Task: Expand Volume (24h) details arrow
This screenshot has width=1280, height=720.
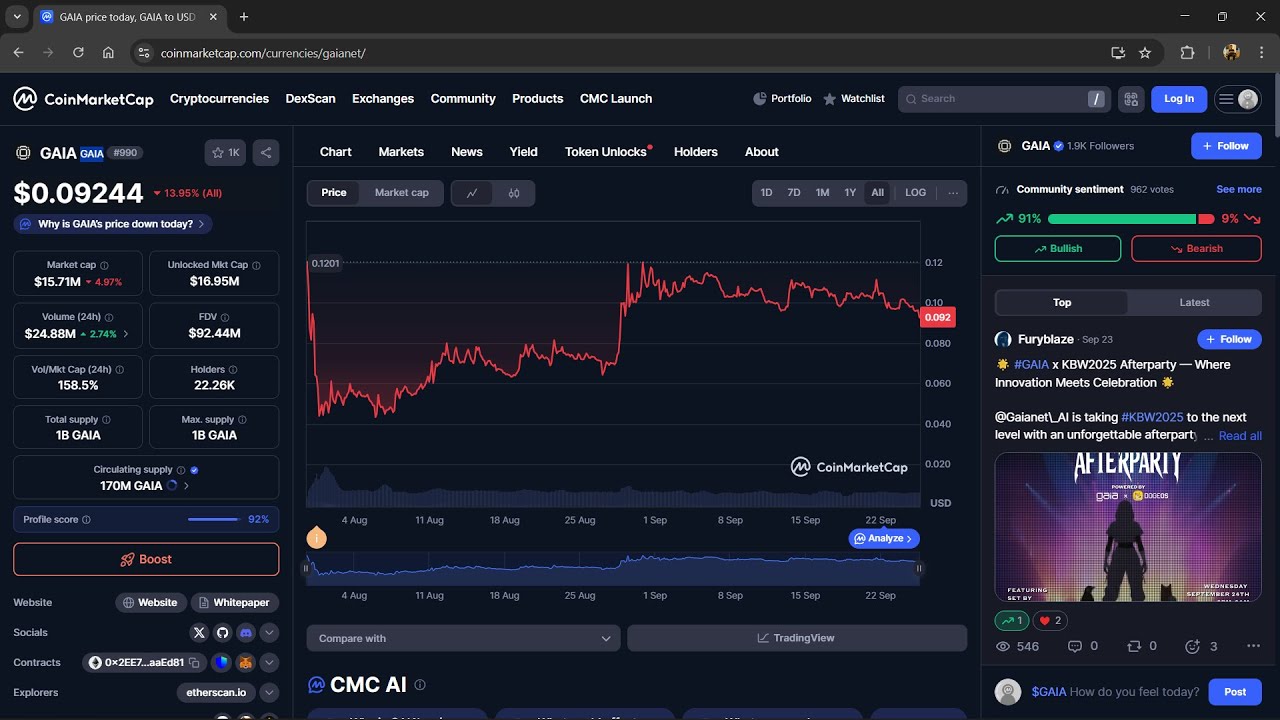Action: (x=125, y=334)
